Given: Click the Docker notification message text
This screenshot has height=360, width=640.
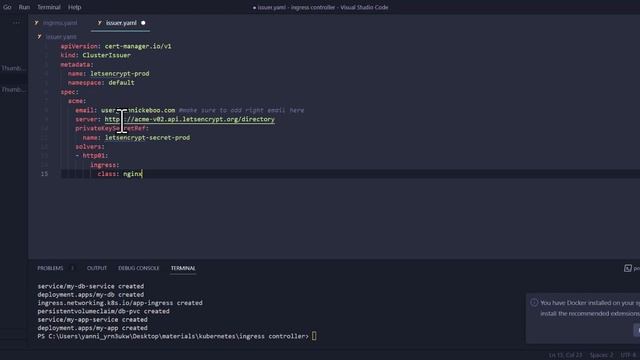Looking at the screenshot, I should (x=590, y=308).
